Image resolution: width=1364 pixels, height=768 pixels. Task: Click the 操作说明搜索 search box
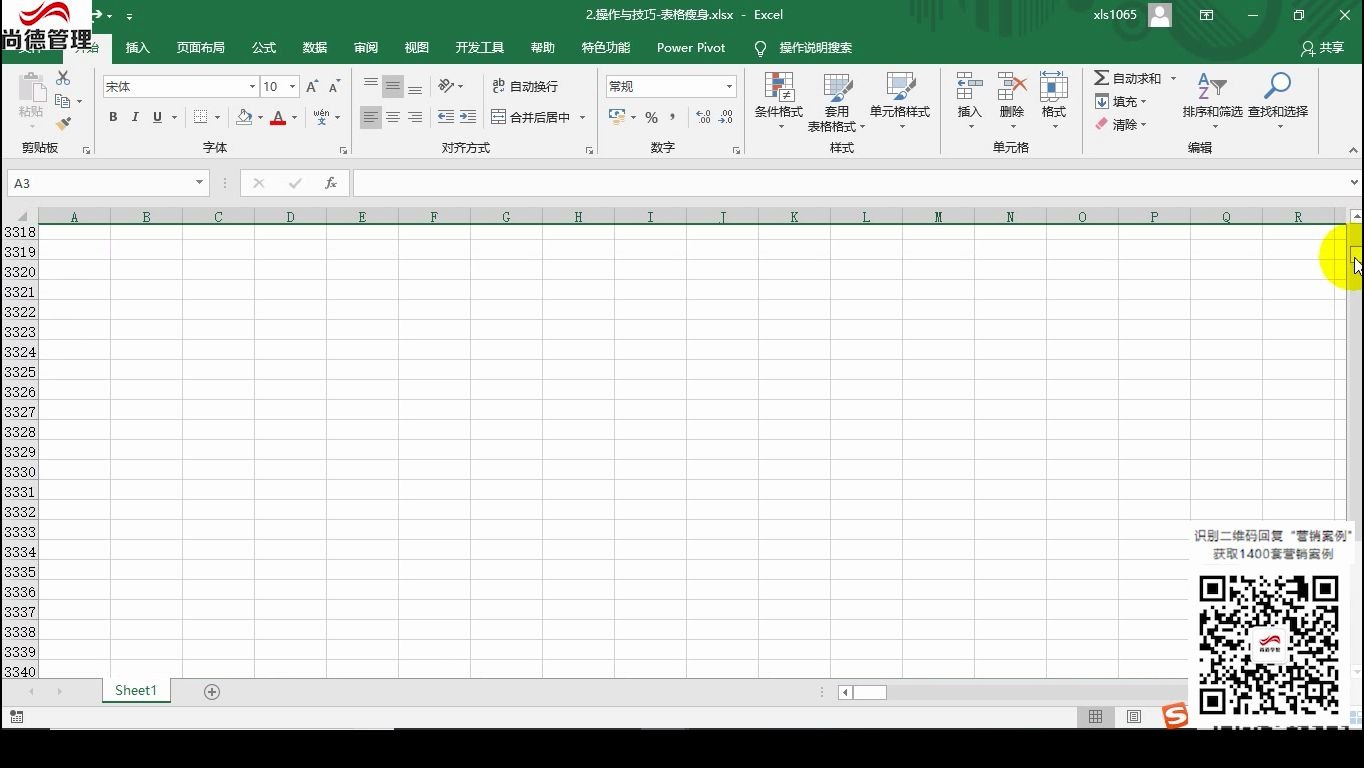803,48
